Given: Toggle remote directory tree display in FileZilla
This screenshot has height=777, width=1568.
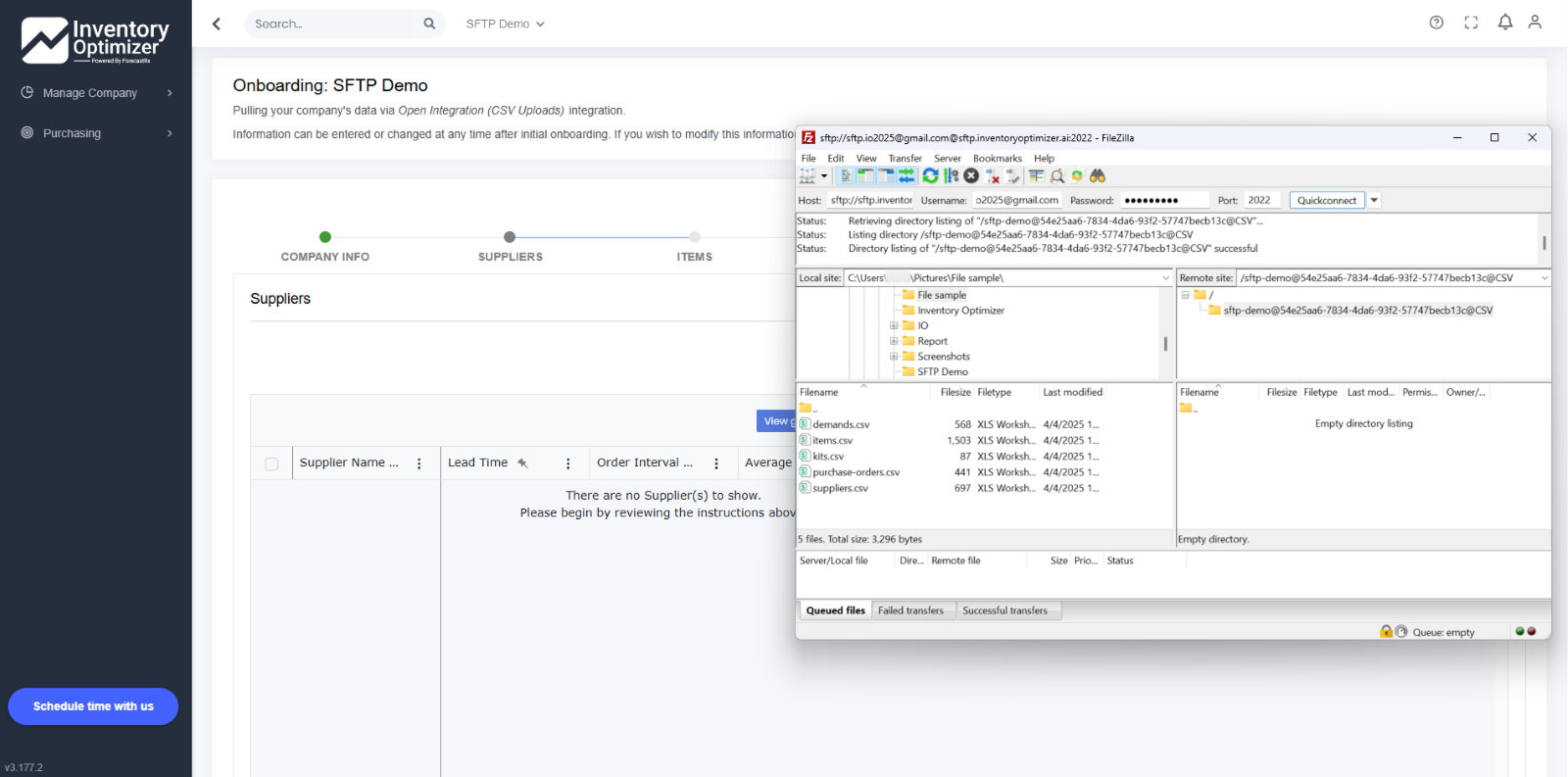Looking at the screenshot, I should 886,176.
